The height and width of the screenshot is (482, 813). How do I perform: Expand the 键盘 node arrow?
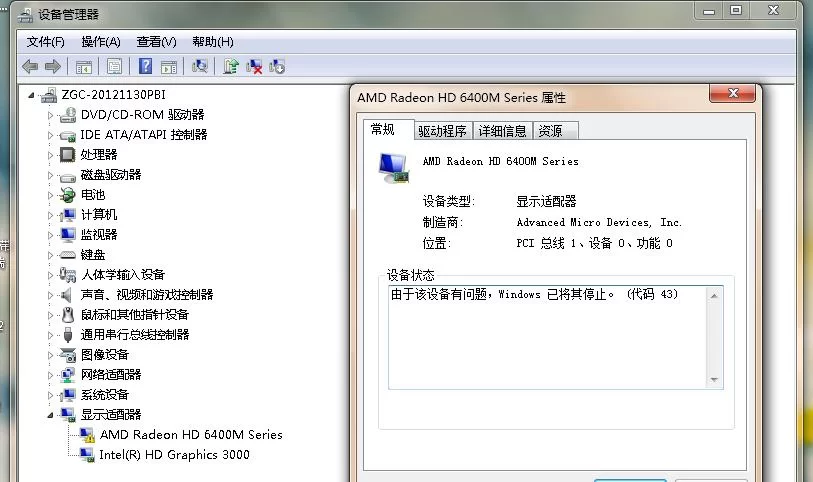(50, 255)
